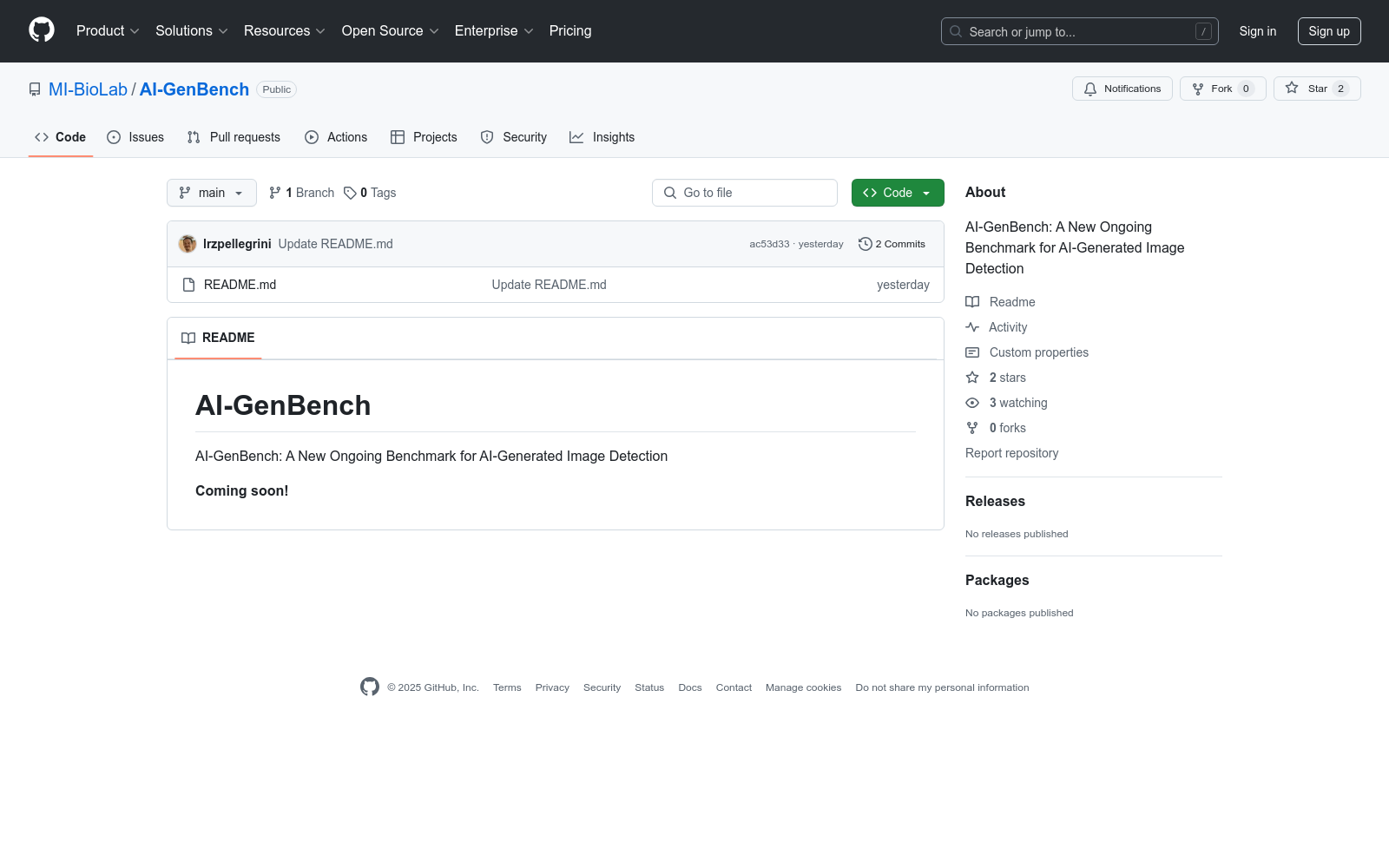This screenshot has width=1389, height=868.
Task: Open the Contact footer link
Action: (734, 687)
